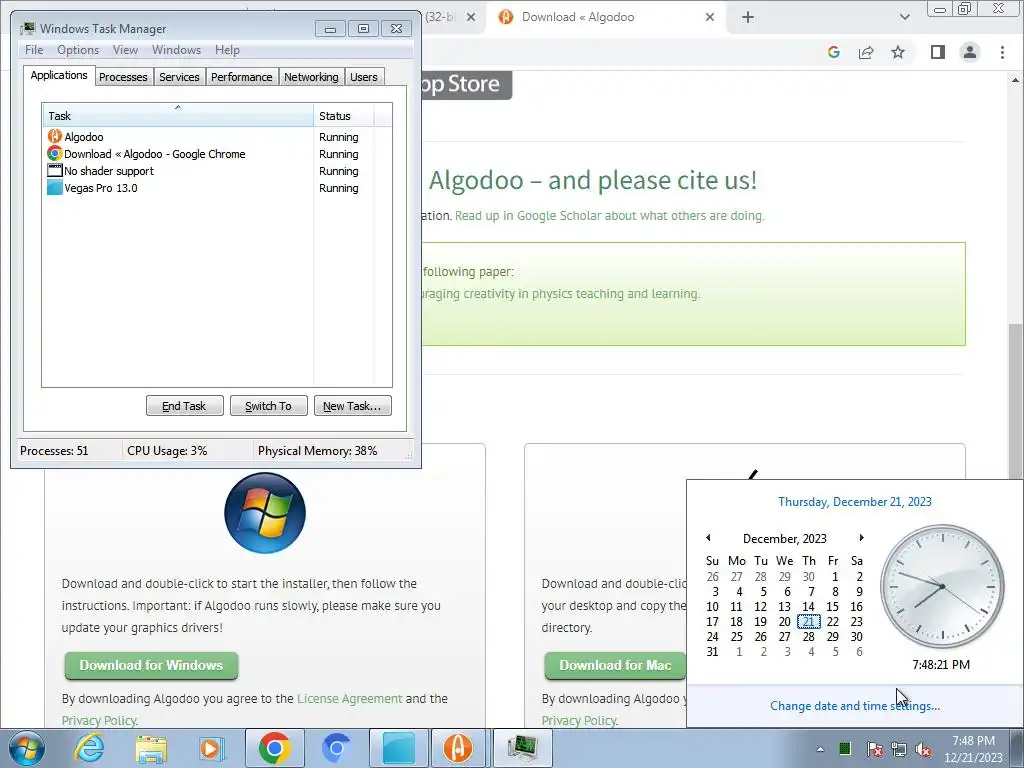Switch to Vegas Pro taskbar icon
This screenshot has width=1024, height=768.
398,748
